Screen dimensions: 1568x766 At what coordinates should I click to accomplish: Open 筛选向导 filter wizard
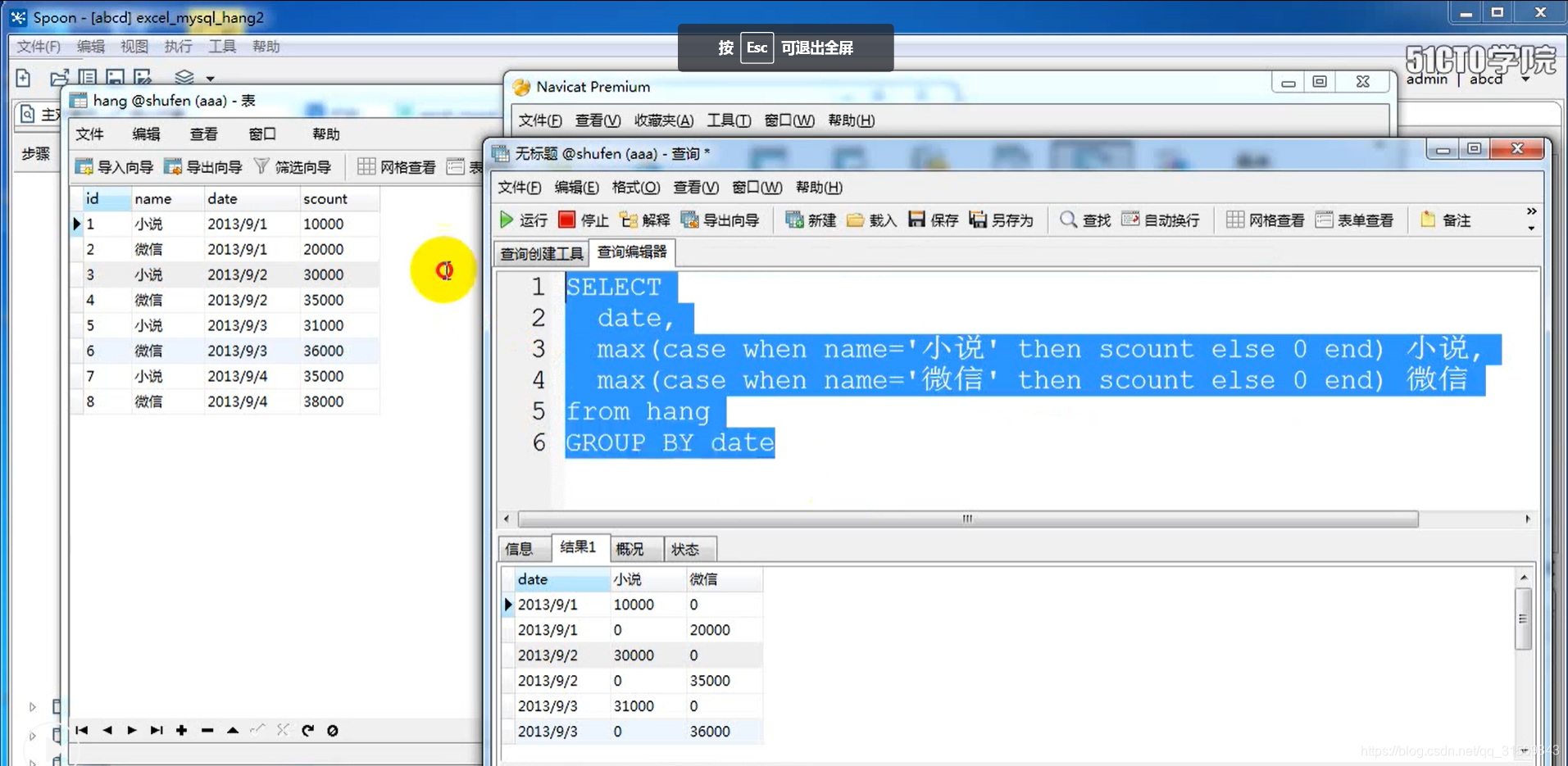[292, 167]
